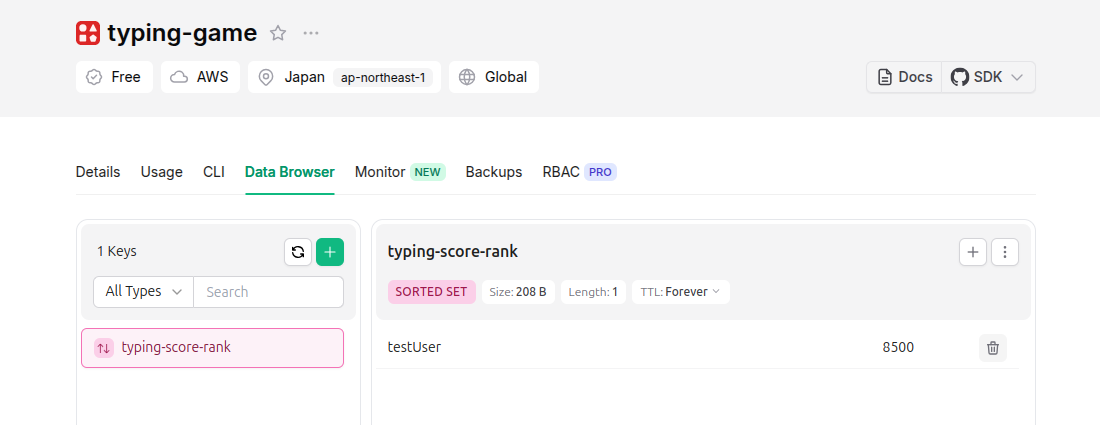Open the three-dot menu beside typing-game title
The width and height of the screenshot is (1100, 425).
click(311, 33)
